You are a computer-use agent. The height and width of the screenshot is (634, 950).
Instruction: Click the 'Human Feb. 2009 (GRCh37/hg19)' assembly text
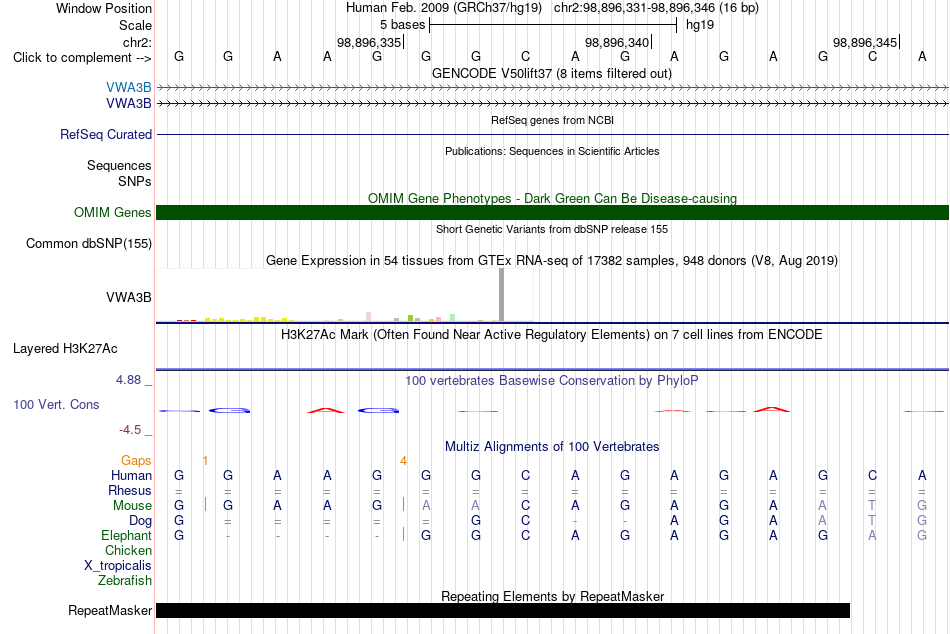coord(444,8)
